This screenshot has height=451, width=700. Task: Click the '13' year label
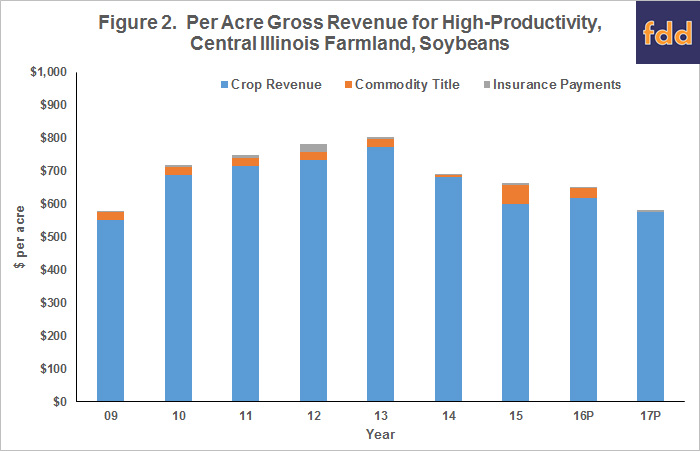click(x=381, y=416)
